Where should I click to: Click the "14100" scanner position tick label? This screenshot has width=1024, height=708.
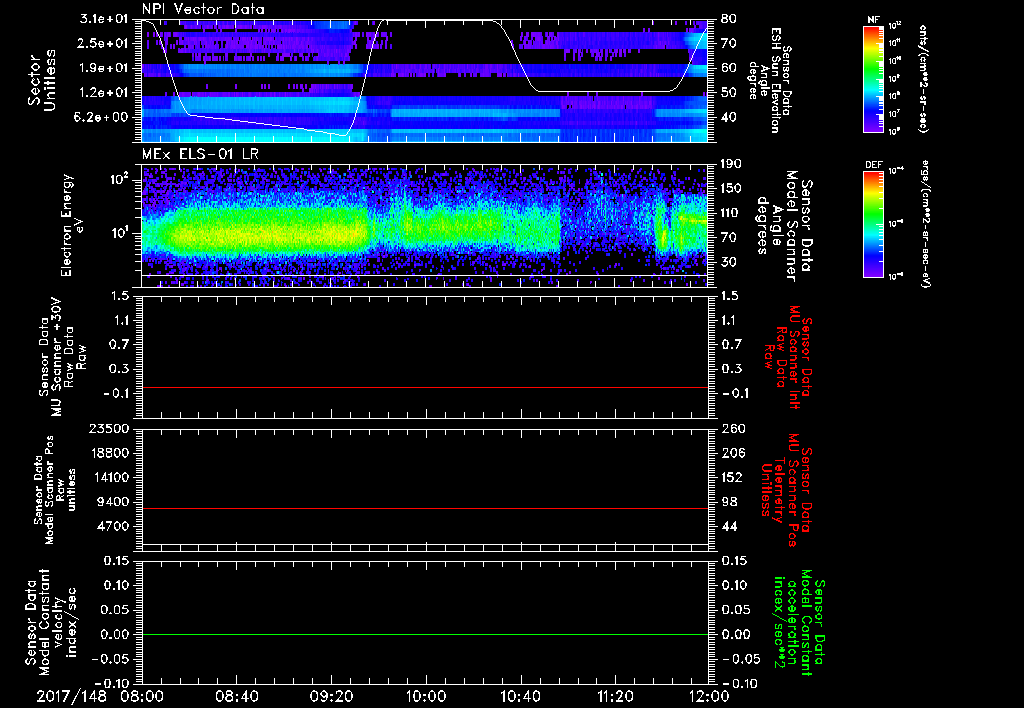[x=108, y=477]
